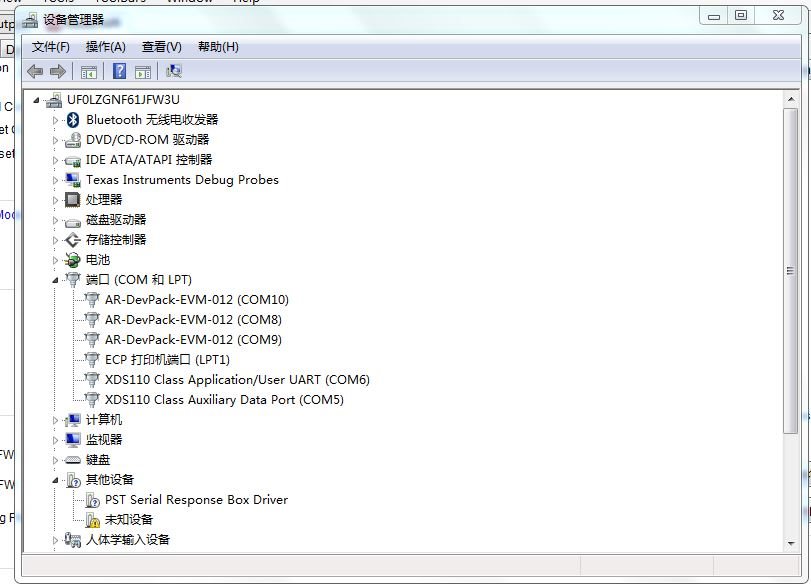Expand the DVD/CD-ROM 驱动器 node
Screen dimensions: 811x585
(x=55, y=140)
